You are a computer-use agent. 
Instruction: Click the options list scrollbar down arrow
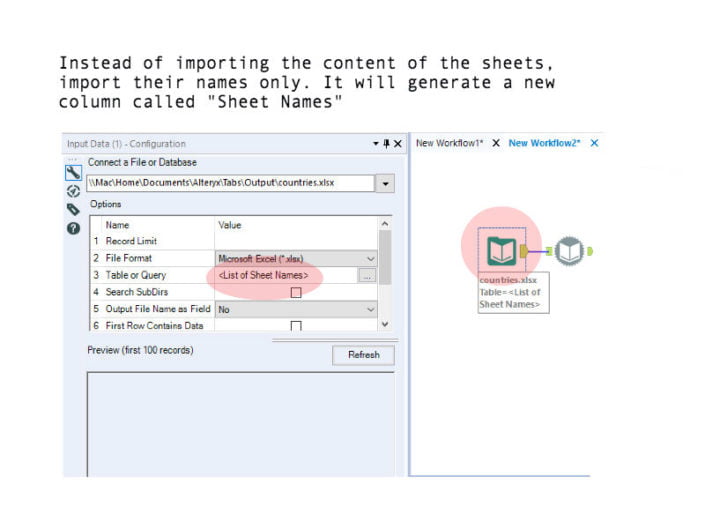386,324
